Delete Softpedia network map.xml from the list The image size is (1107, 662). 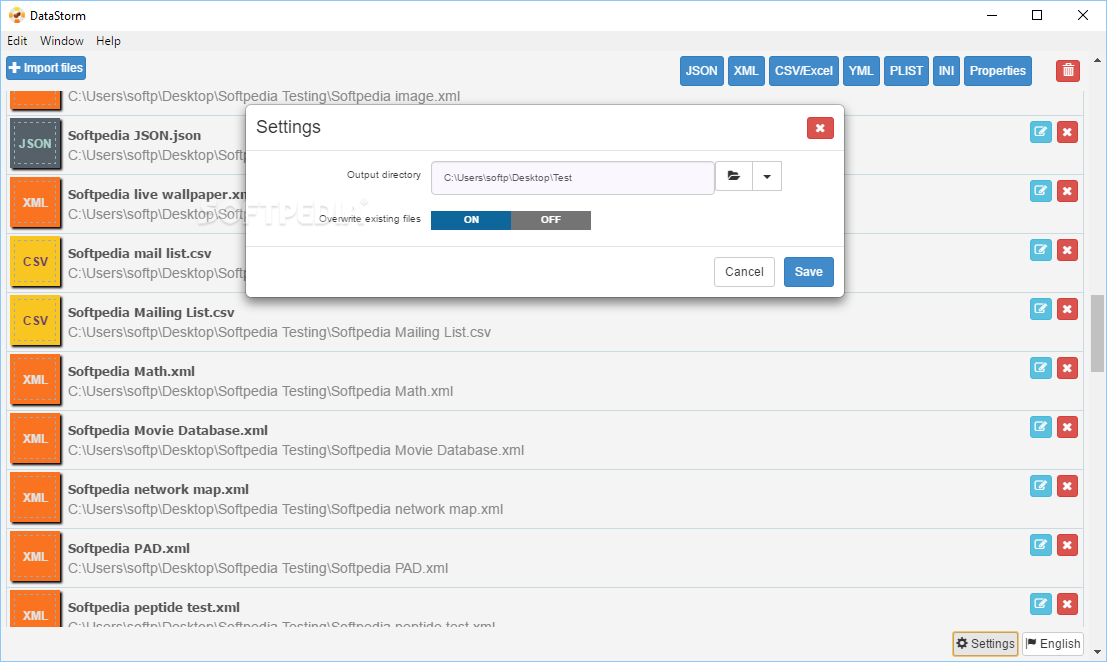tap(1067, 486)
